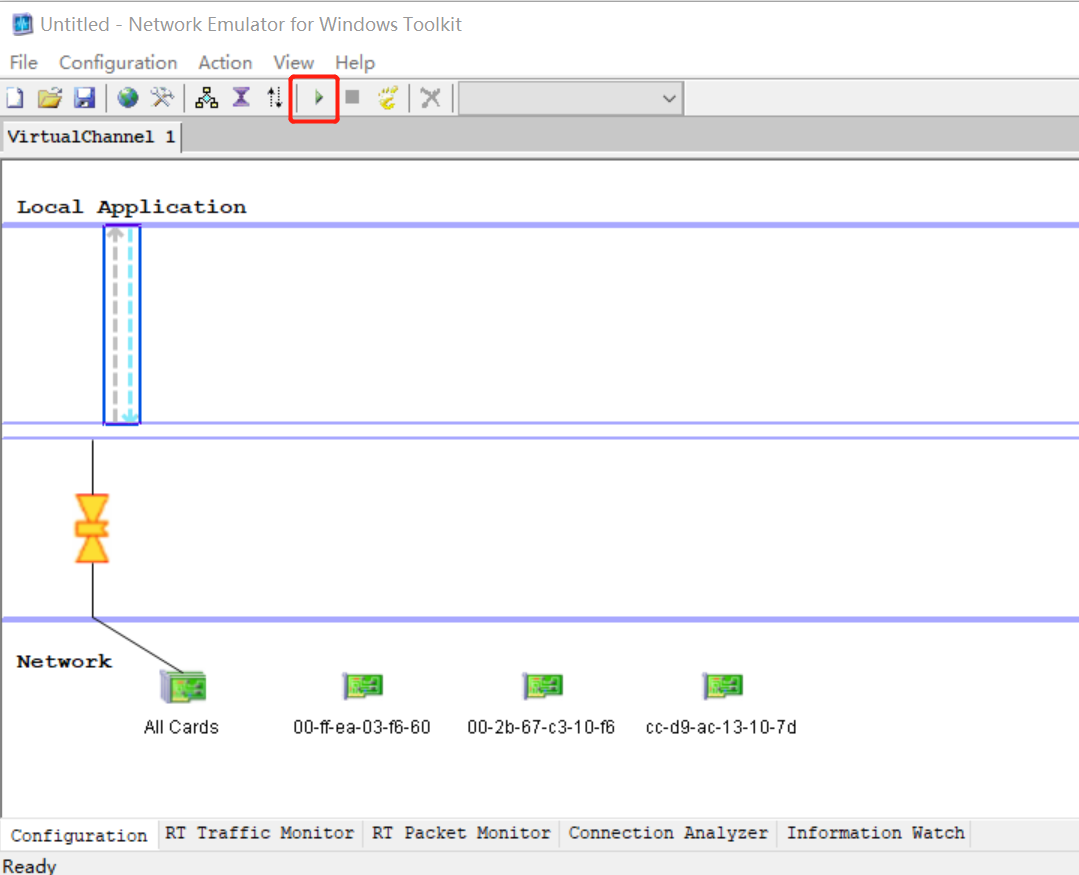Select the All Cards network adapter icon
Image resolution: width=1079 pixels, height=875 pixels.
click(x=182, y=686)
